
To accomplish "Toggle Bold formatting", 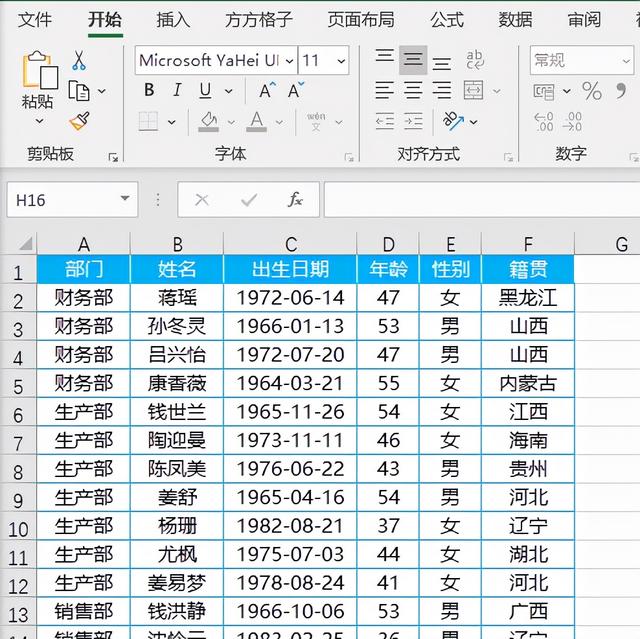I will tap(149, 90).
